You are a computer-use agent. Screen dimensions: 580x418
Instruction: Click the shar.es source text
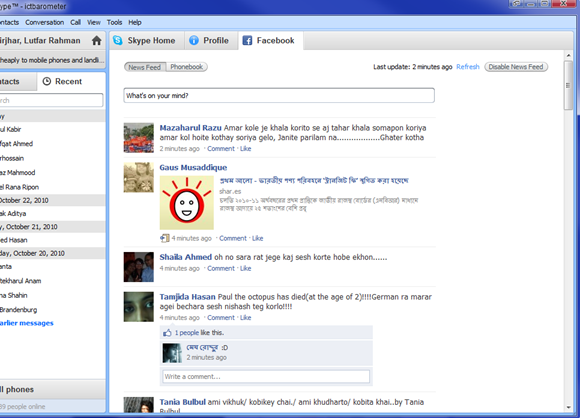230,191
